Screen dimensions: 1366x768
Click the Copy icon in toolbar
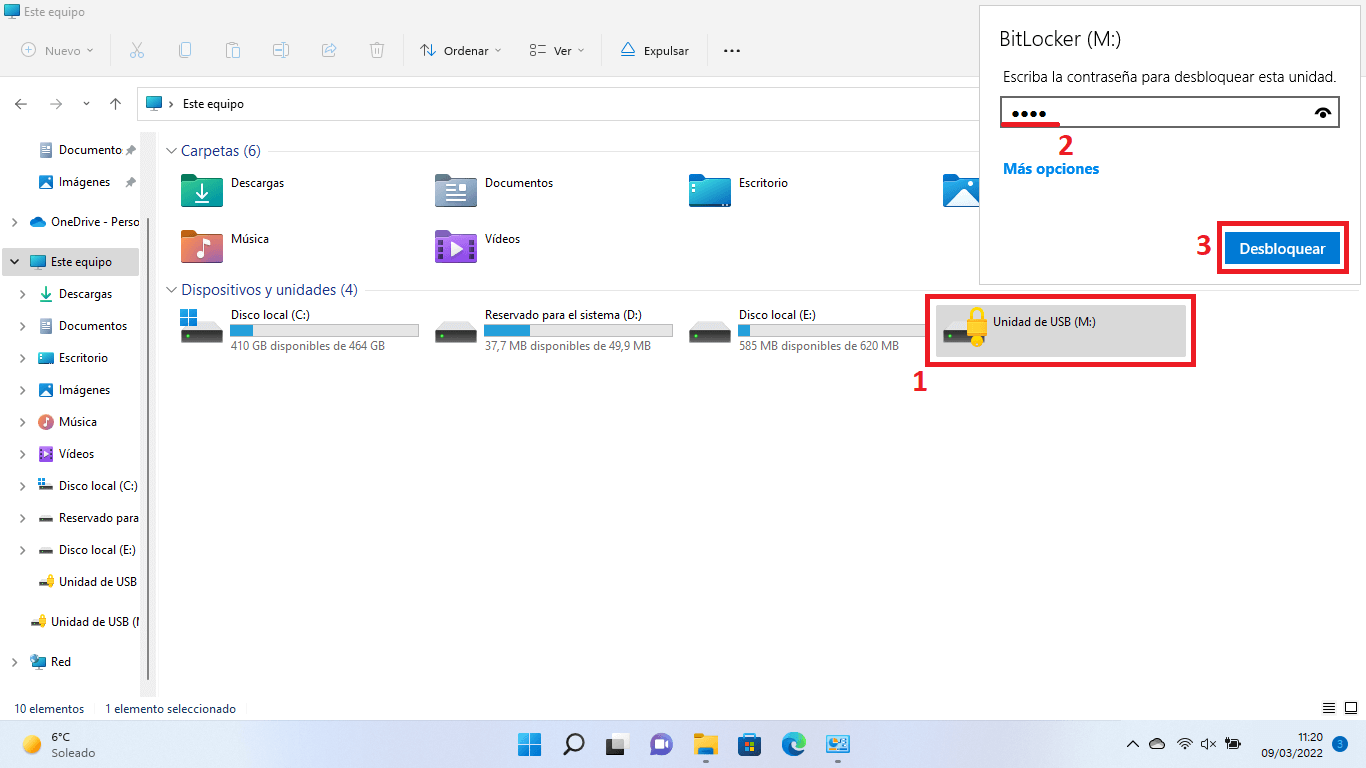[185, 50]
